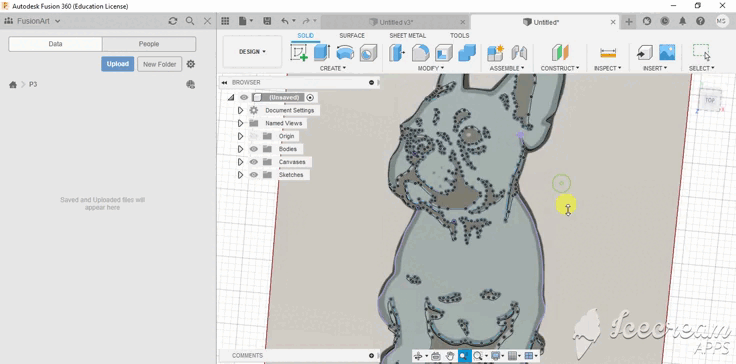Select the Revolve tool icon

(345, 52)
